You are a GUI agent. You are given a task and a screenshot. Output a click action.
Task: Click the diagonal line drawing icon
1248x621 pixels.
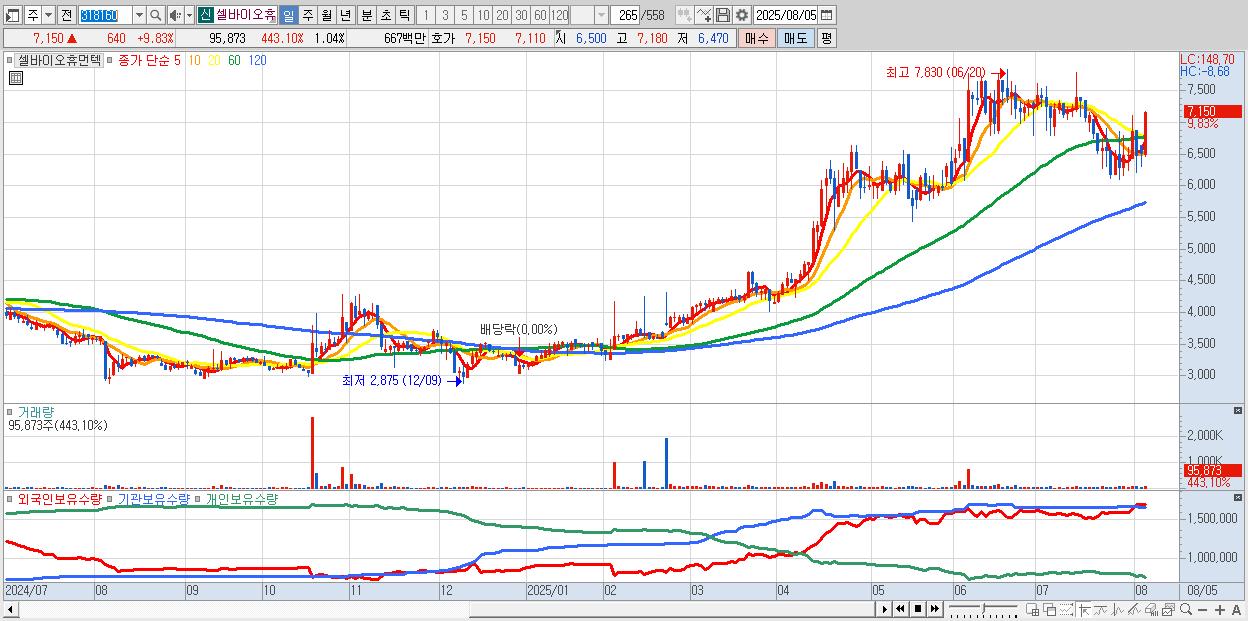pyautogui.click(x=1135, y=610)
